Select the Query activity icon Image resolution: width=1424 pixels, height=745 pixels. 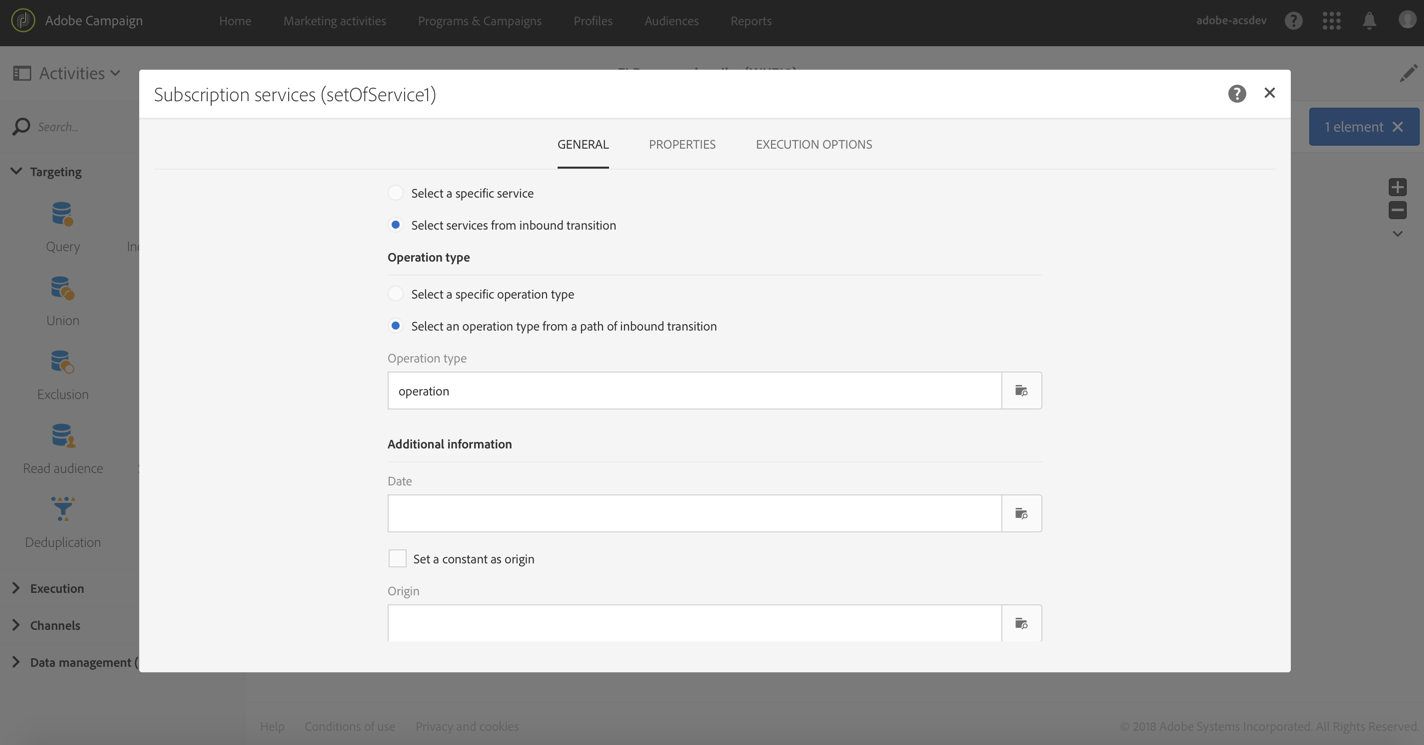62,215
